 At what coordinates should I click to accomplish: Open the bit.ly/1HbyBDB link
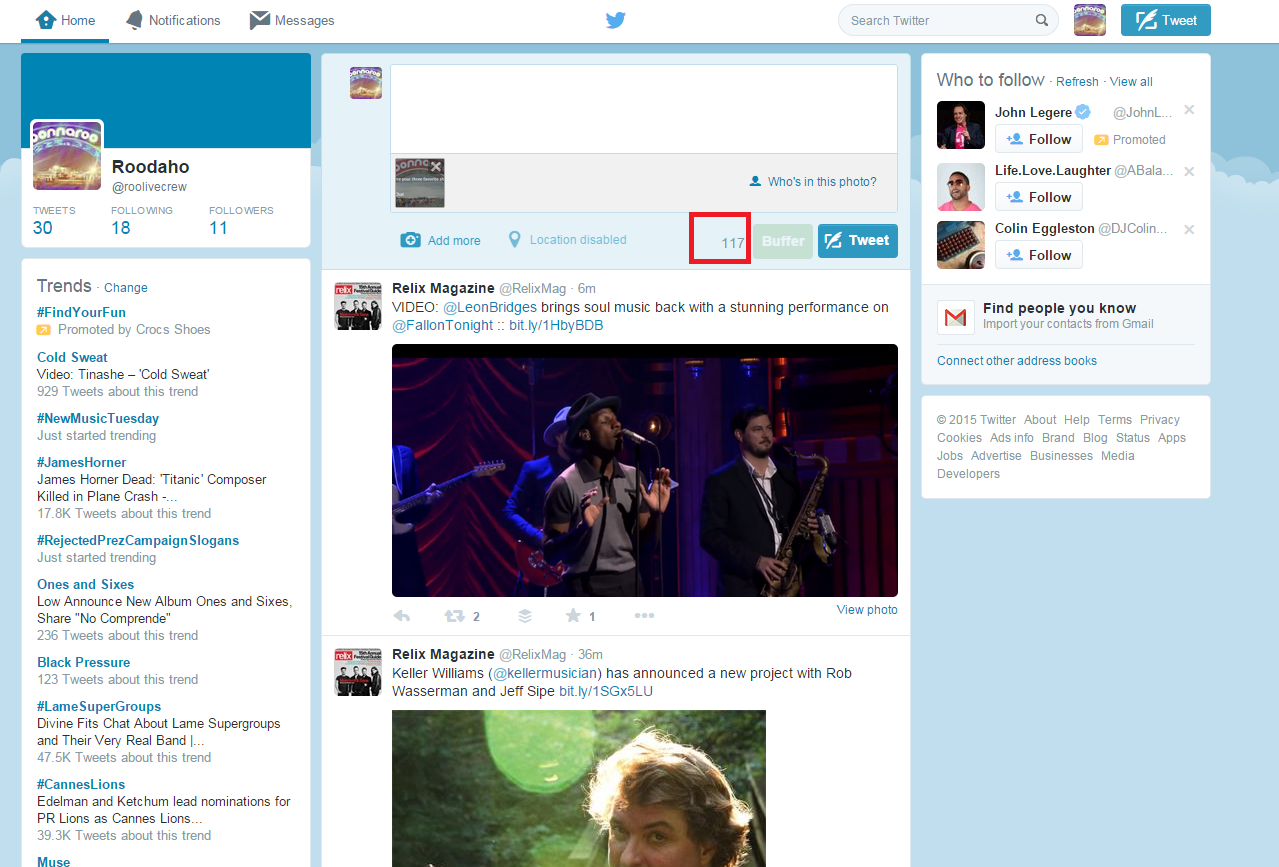point(556,325)
